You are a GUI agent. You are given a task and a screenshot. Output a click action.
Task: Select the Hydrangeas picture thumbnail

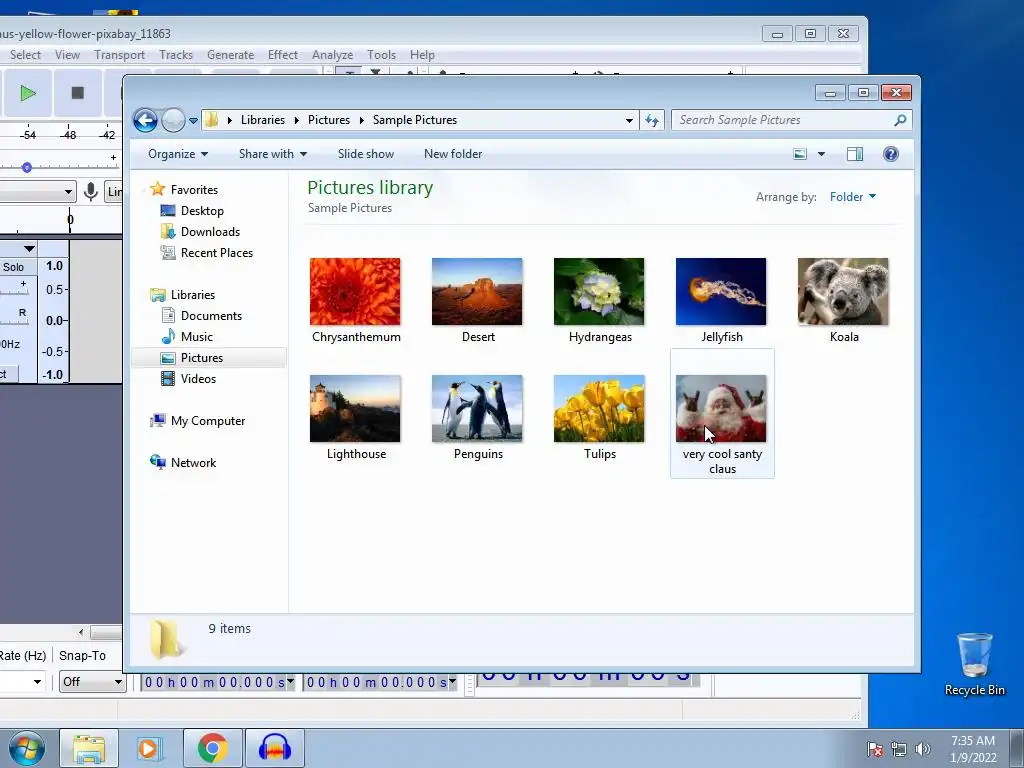click(599, 292)
